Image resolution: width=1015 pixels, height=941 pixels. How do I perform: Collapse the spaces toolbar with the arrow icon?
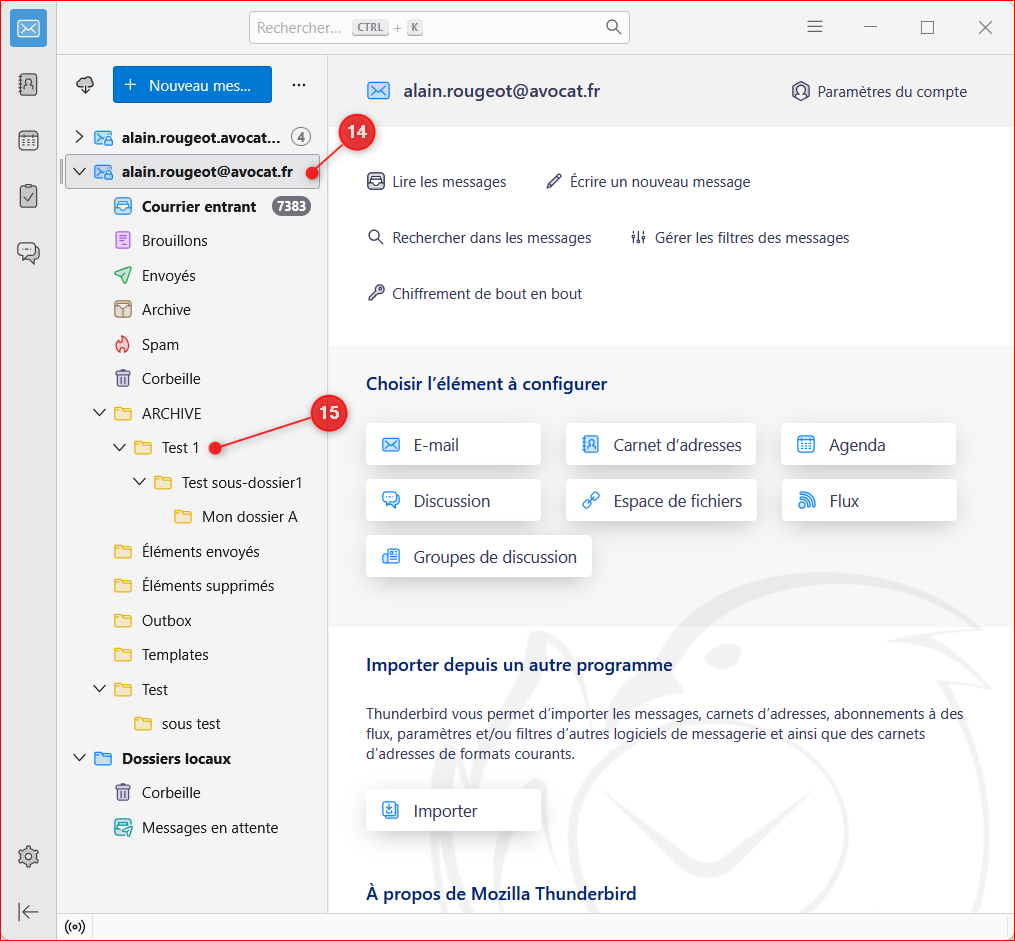(x=28, y=912)
